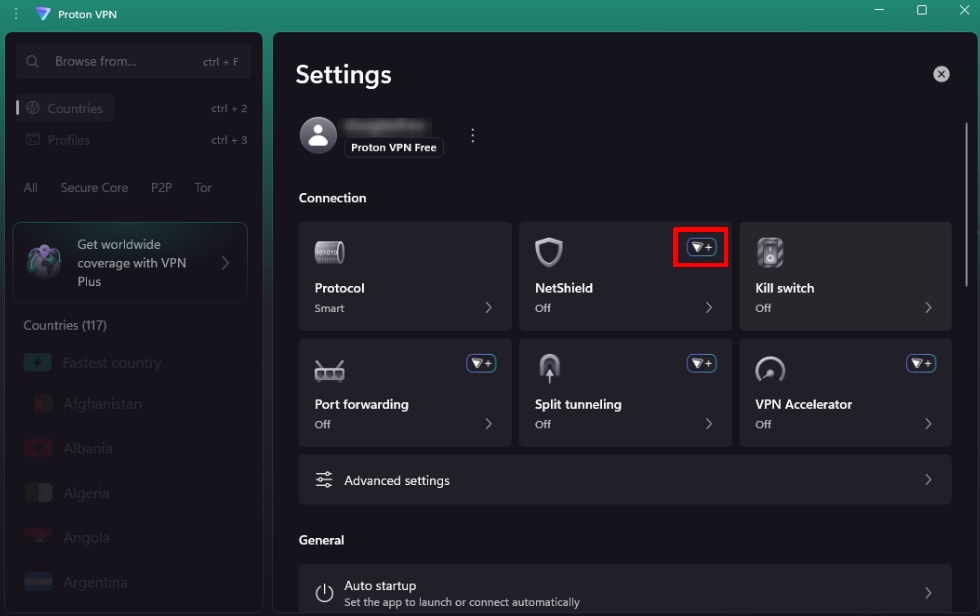
Task: Expand the Protocol setting chevron
Action: 488,307
